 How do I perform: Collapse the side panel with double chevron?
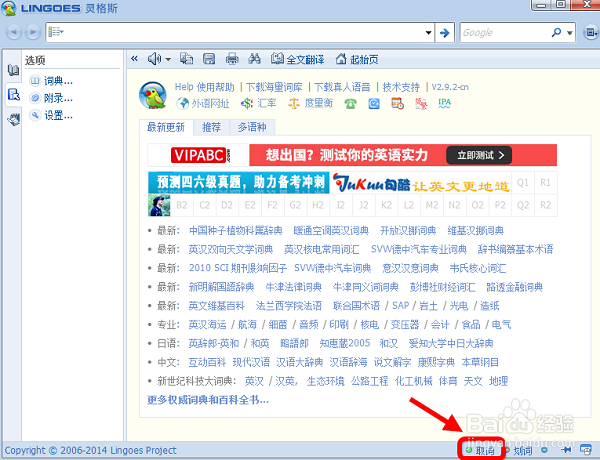(134, 59)
